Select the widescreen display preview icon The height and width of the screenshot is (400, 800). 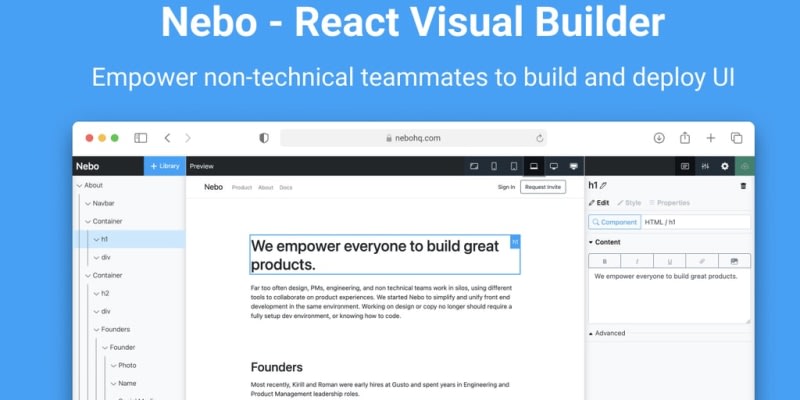click(x=573, y=166)
